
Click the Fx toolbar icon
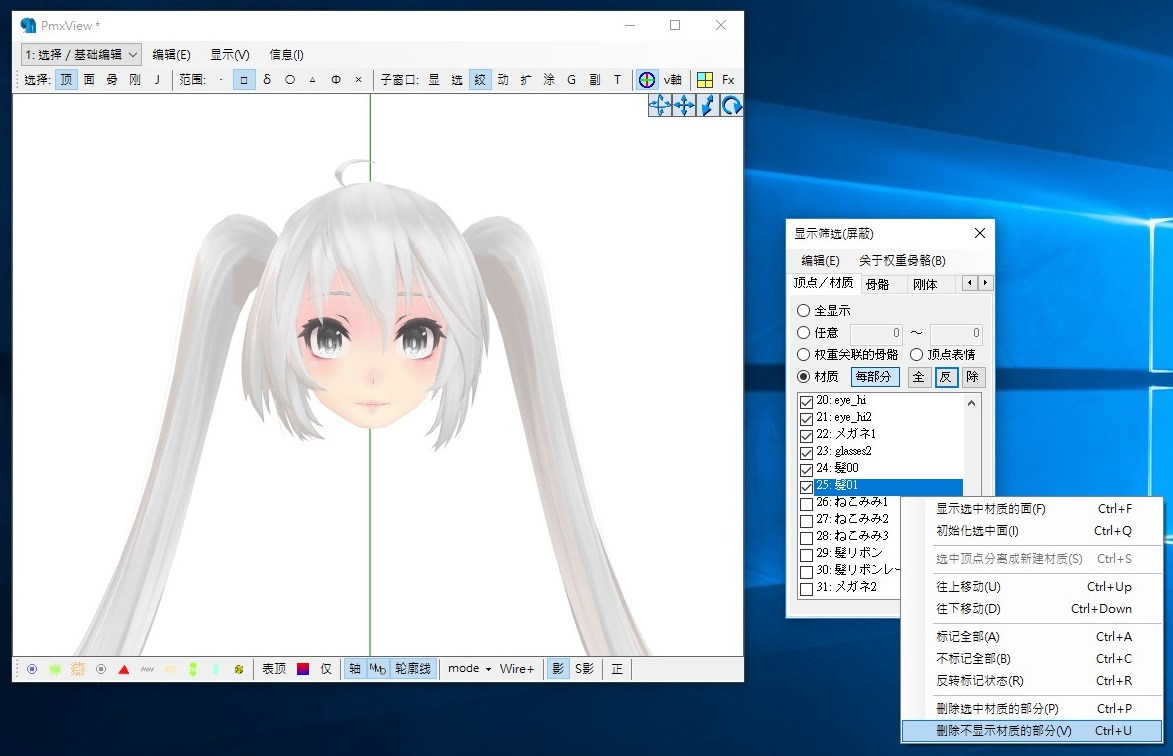click(727, 79)
